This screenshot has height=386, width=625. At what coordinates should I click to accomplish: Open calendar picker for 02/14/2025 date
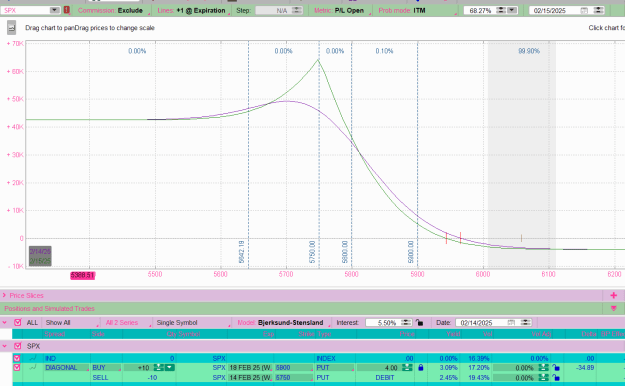pyautogui.click(x=511, y=322)
